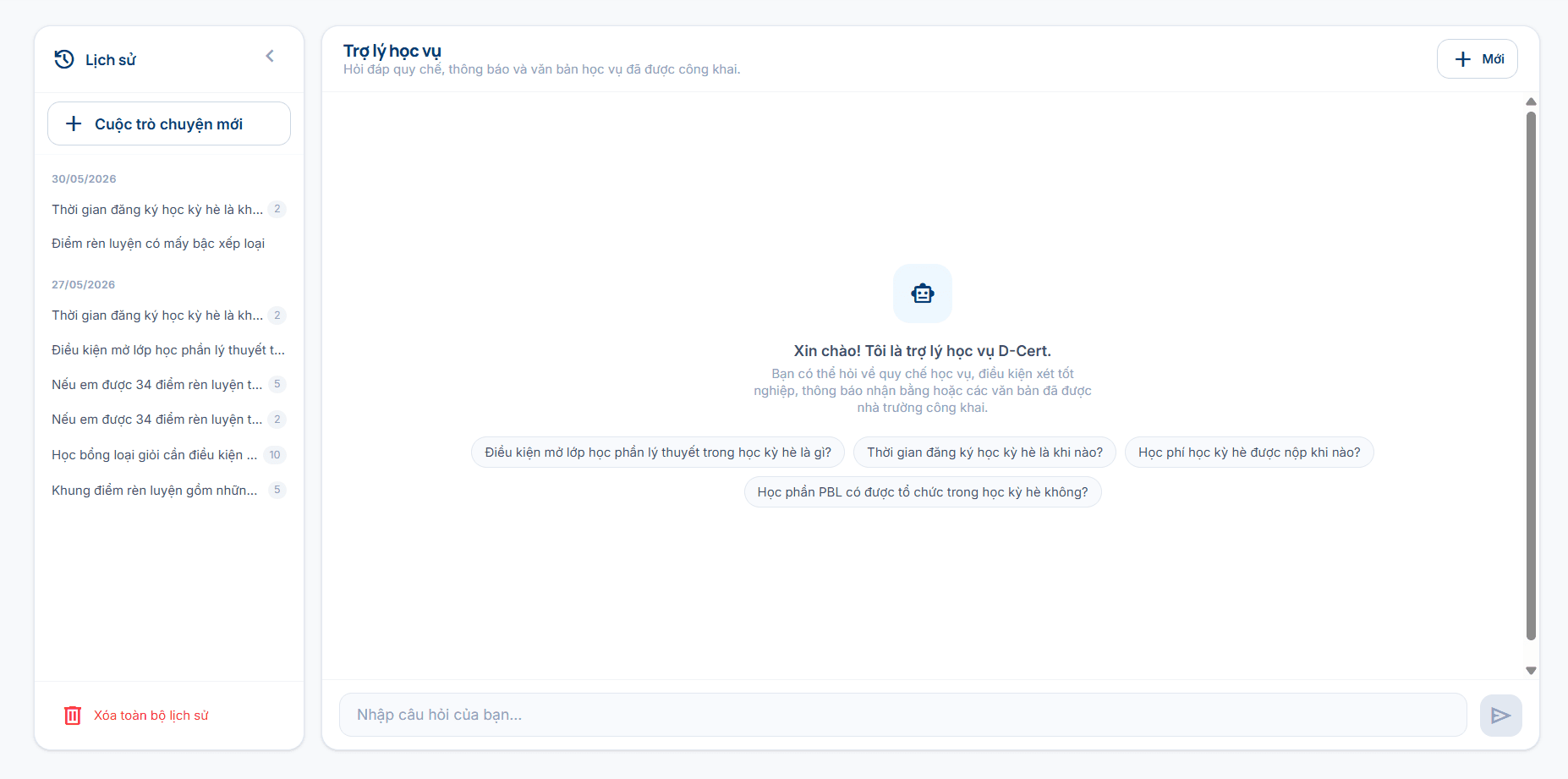Open Điều kiện mở lớp học phần history item
The width and height of the screenshot is (1568, 779).
tap(168, 350)
